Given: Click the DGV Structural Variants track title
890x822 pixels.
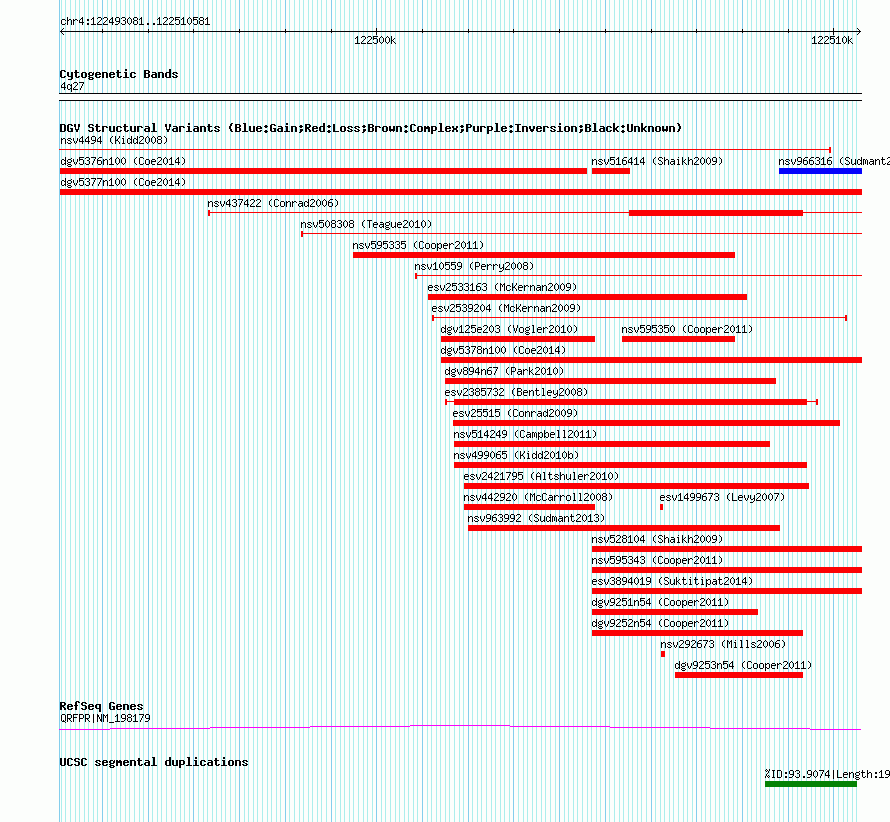Looking at the screenshot, I should click(x=371, y=128).
